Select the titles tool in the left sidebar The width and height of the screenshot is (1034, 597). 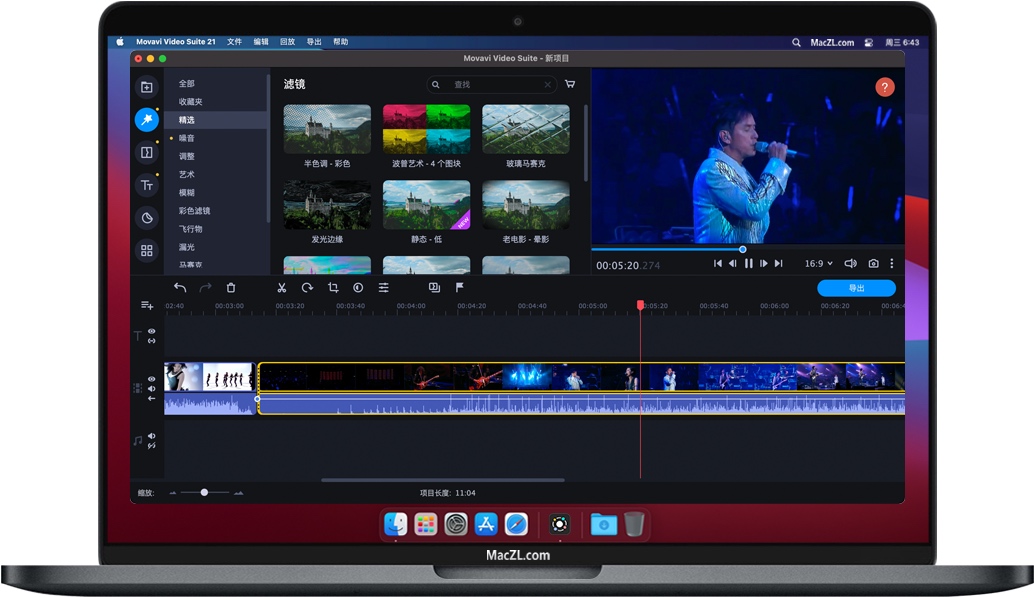click(x=146, y=185)
